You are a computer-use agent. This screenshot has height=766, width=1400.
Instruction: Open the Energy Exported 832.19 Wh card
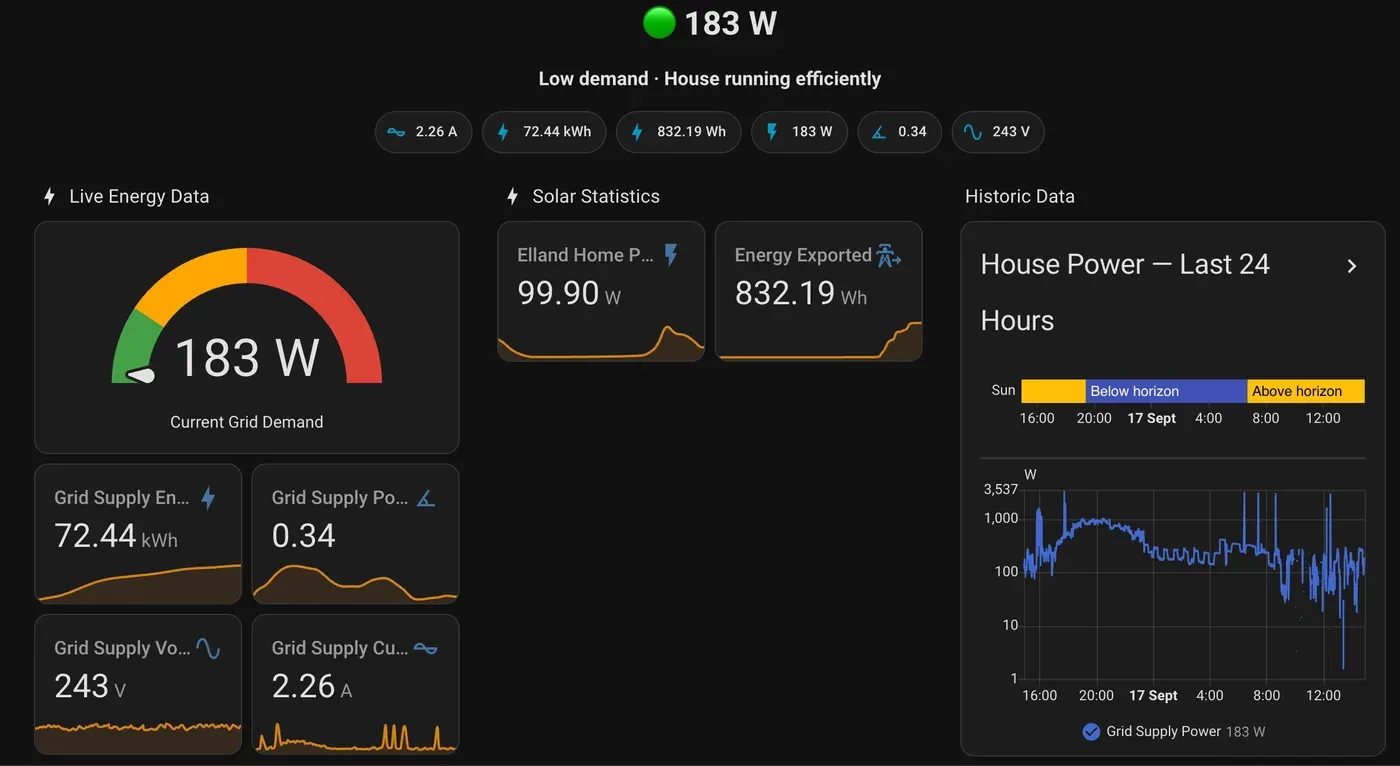pyautogui.click(x=819, y=291)
